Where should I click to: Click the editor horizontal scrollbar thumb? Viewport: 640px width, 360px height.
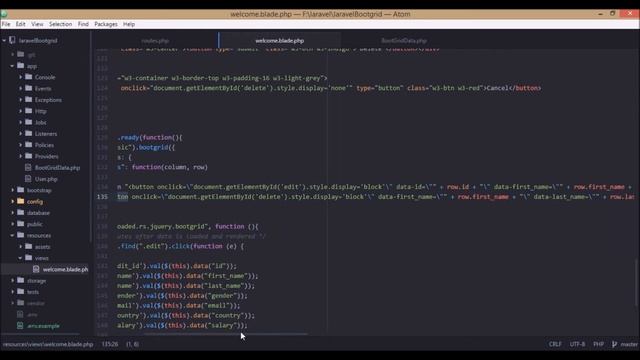[226, 334]
